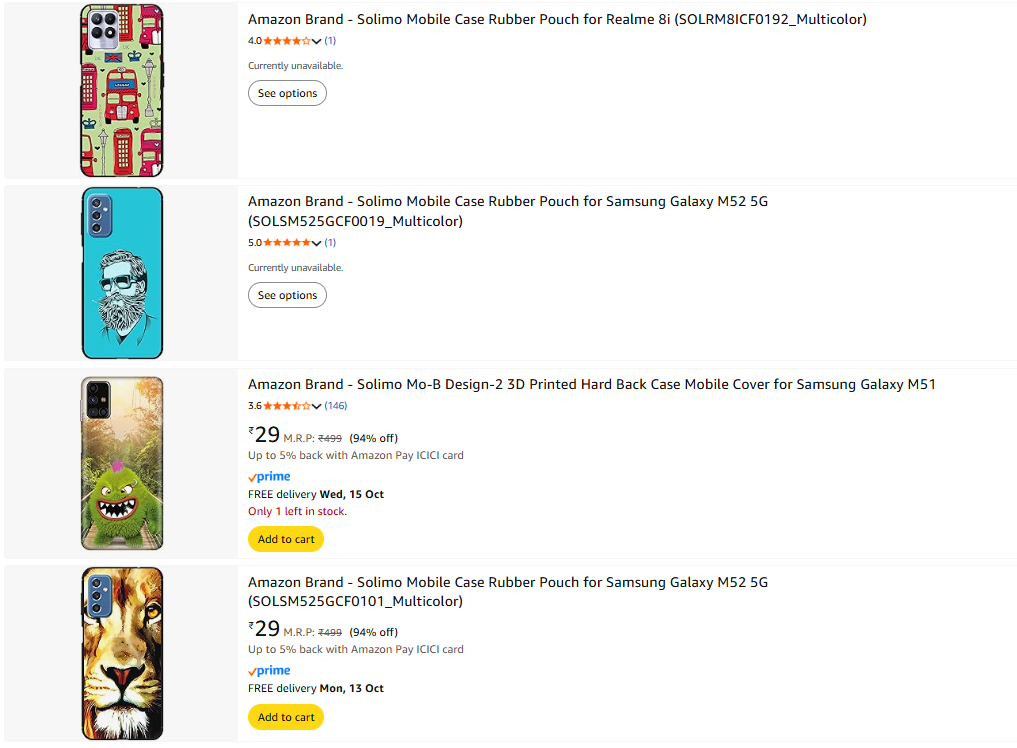Viewport: 1017px width, 748px height.
Task: Add the Galaxy M51 monster case to cart
Action: 286,539
